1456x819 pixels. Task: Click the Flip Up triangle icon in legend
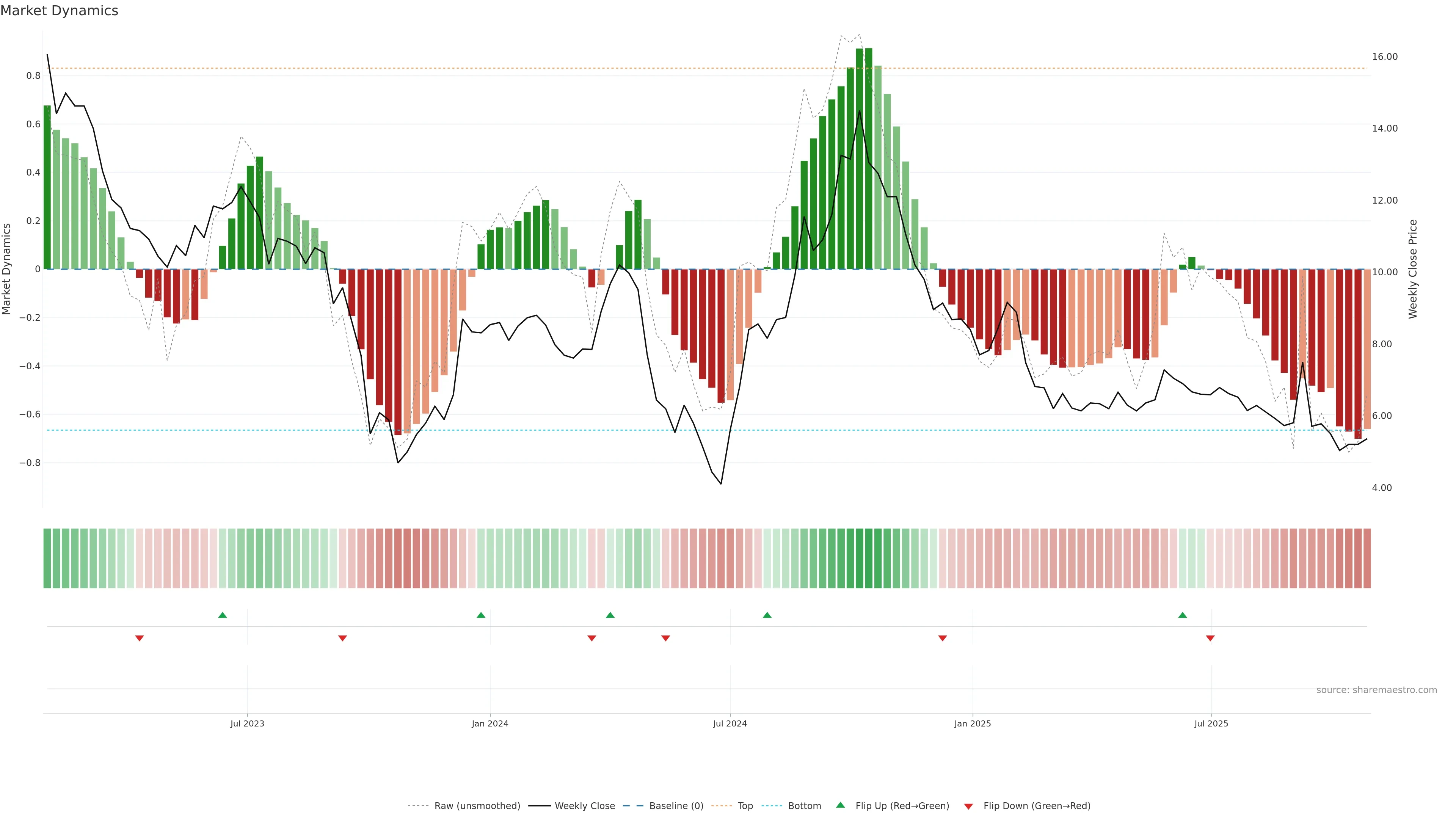coord(841,805)
